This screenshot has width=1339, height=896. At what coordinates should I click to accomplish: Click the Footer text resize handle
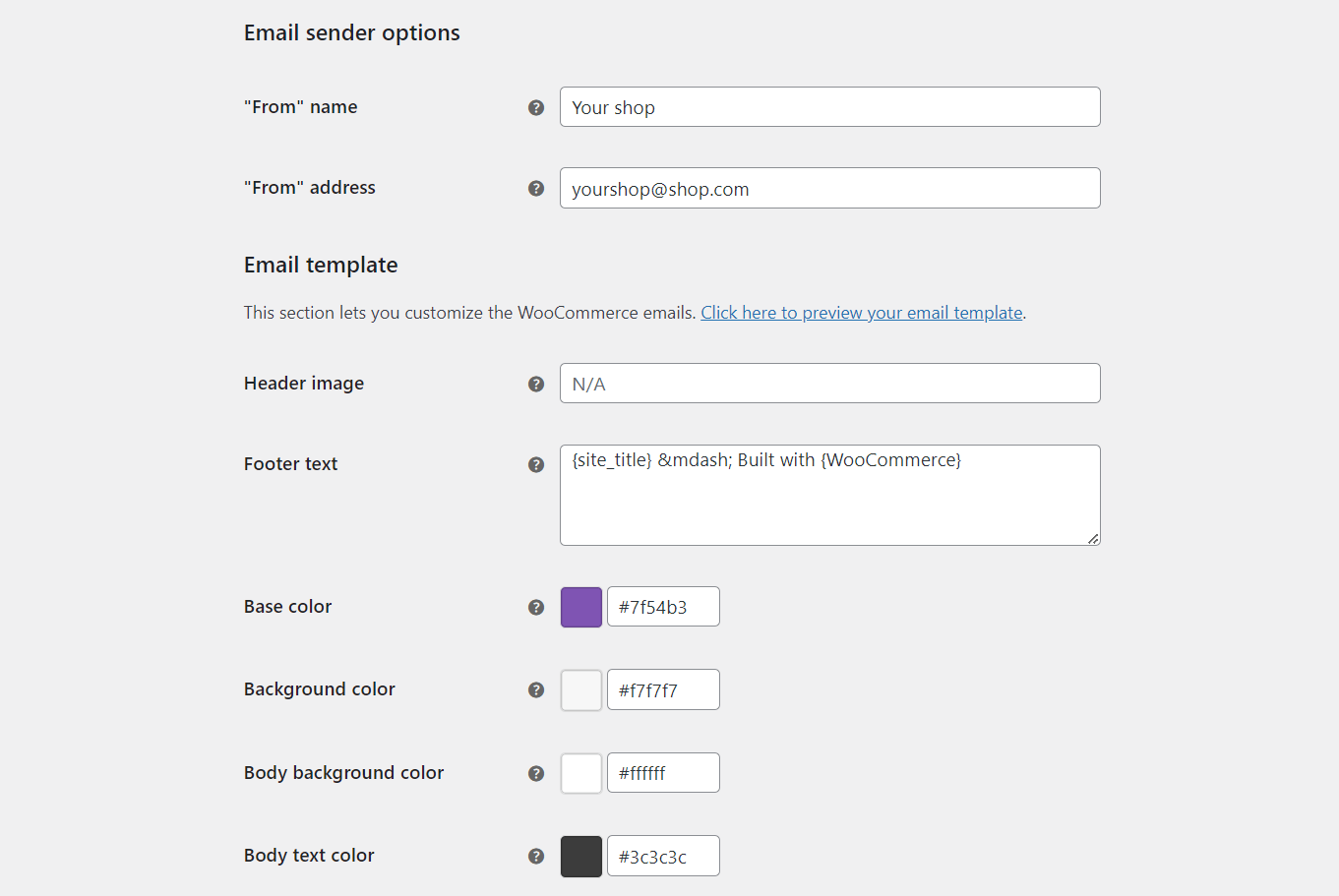(1093, 538)
